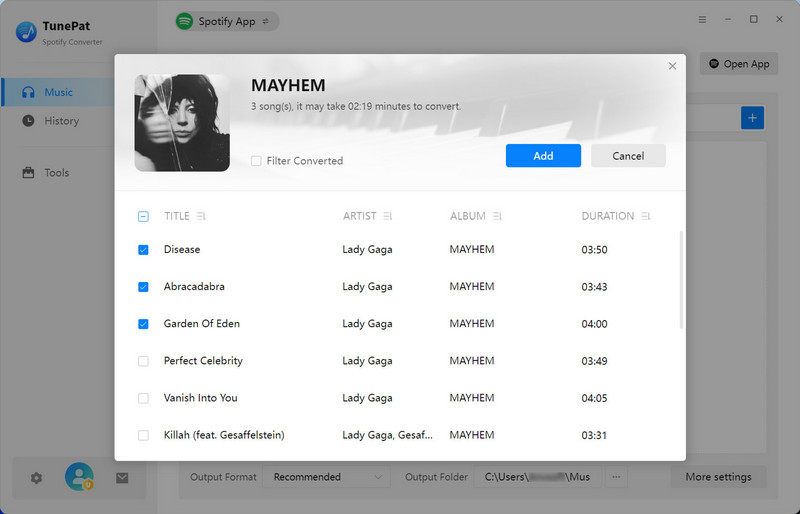Click the MAYHEM dialog heading
The height and width of the screenshot is (514, 800).
point(288,85)
